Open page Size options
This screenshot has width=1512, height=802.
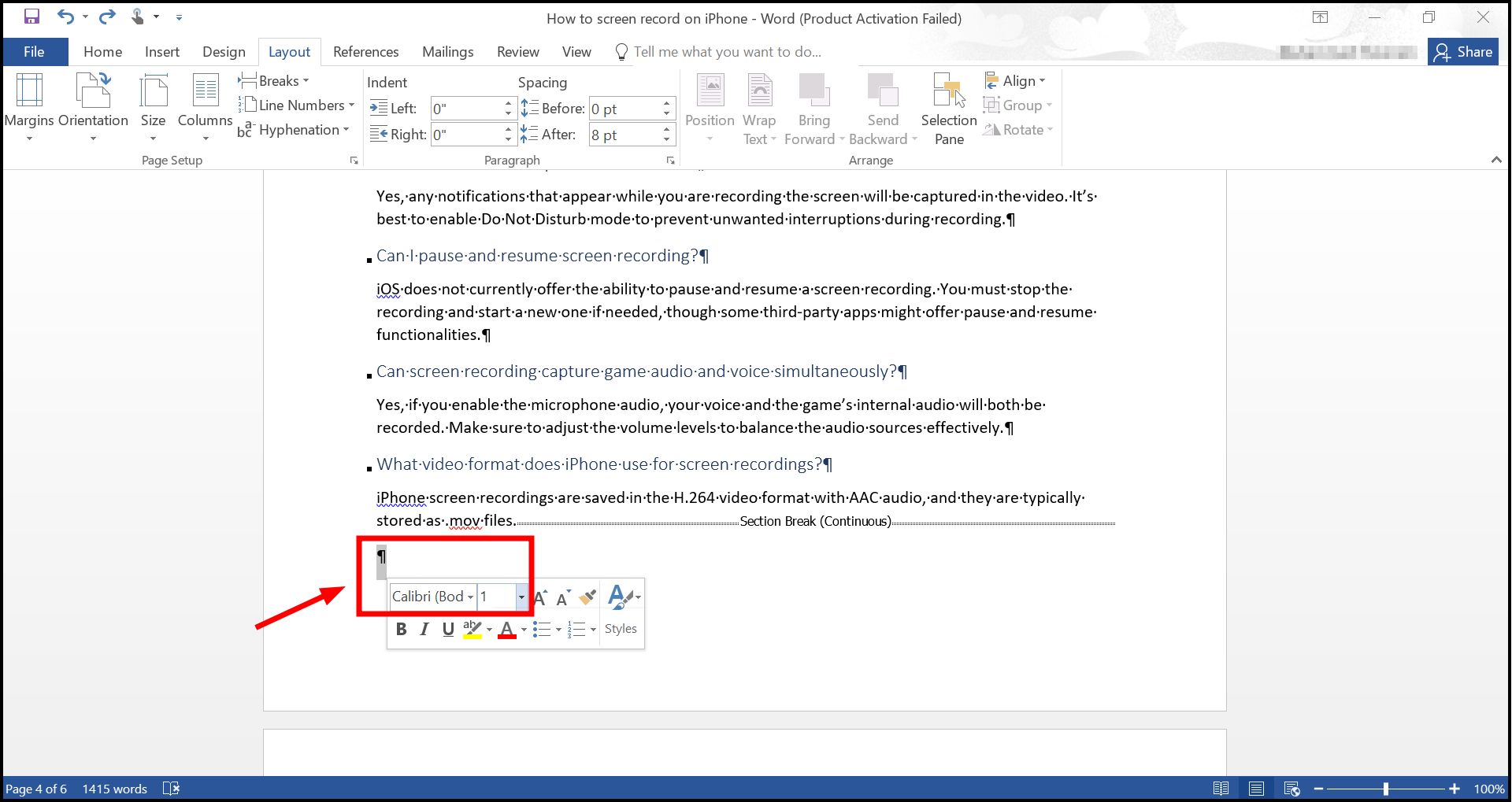click(153, 108)
